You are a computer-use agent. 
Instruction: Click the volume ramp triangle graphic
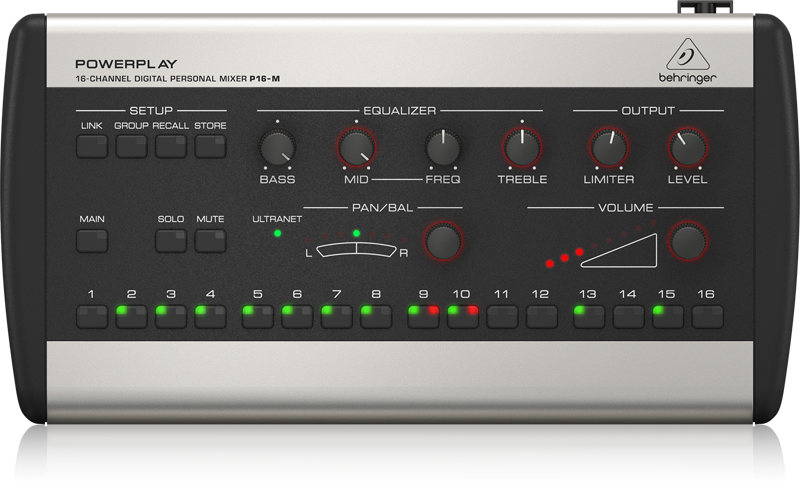coord(619,250)
